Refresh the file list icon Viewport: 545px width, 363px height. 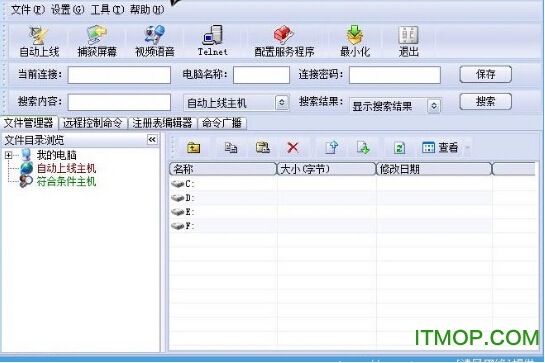tap(399, 148)
